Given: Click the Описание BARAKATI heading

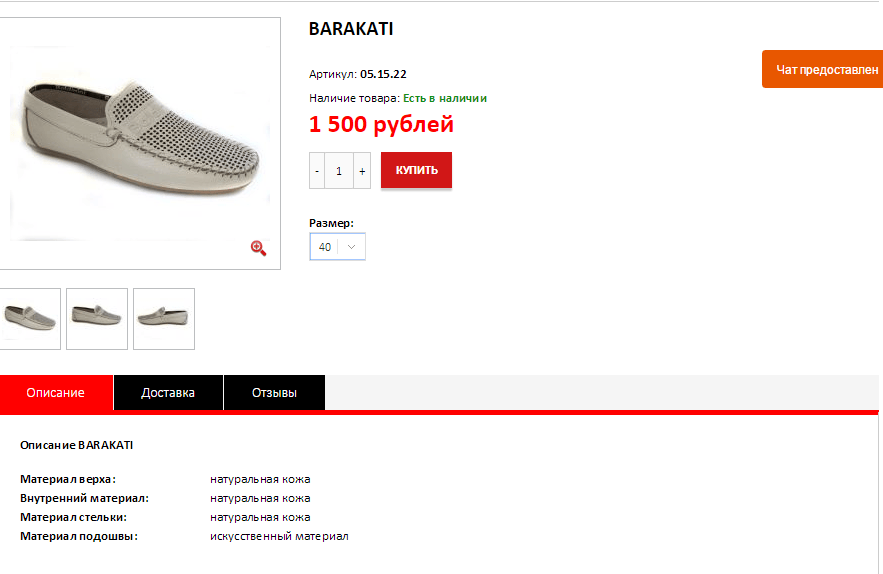Looking at the screenshot, I should 77,445.
